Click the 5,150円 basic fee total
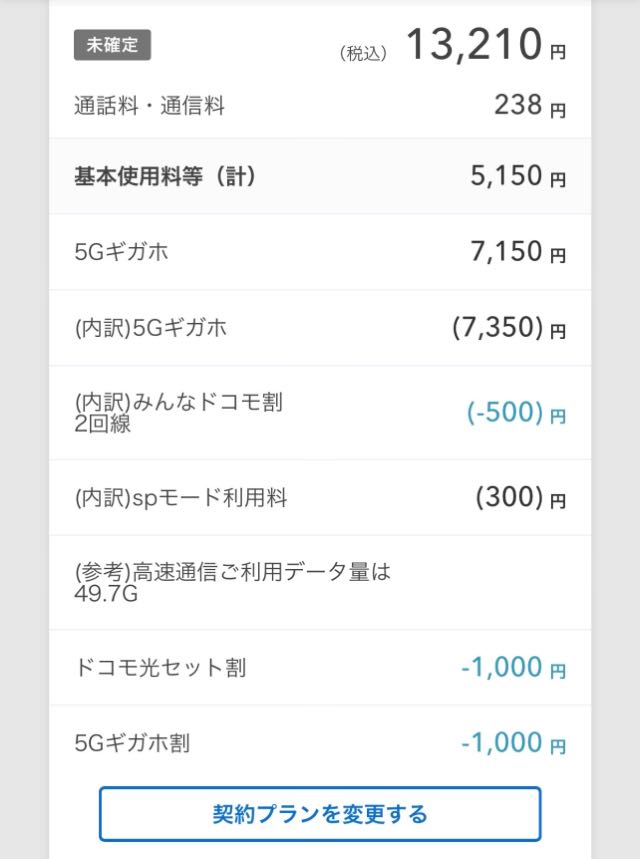The width and height of the screenshot is (640, 859). coord(518,176)
